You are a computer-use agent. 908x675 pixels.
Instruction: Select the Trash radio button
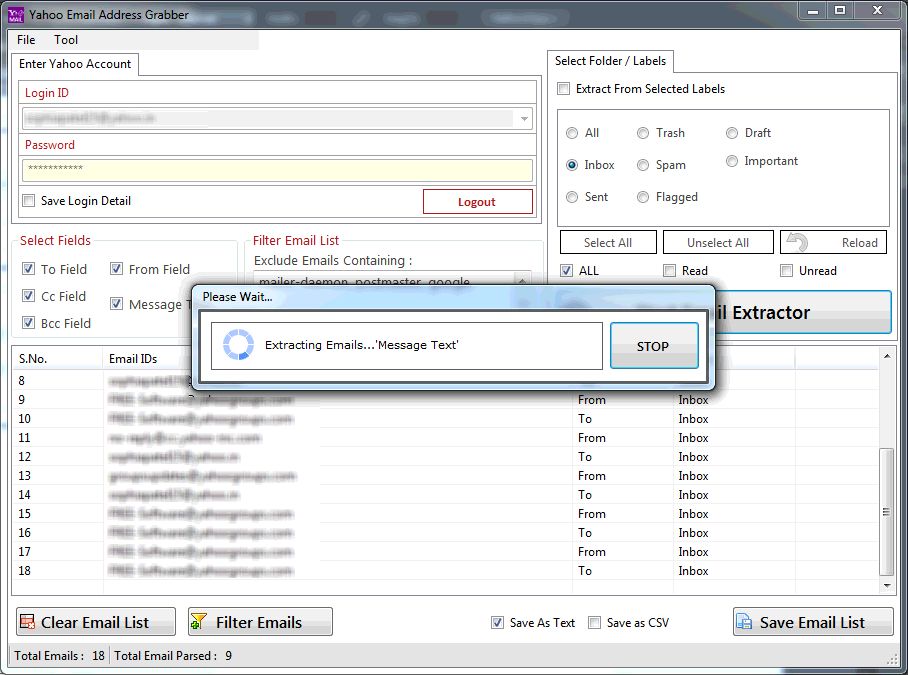click(643, 133)
